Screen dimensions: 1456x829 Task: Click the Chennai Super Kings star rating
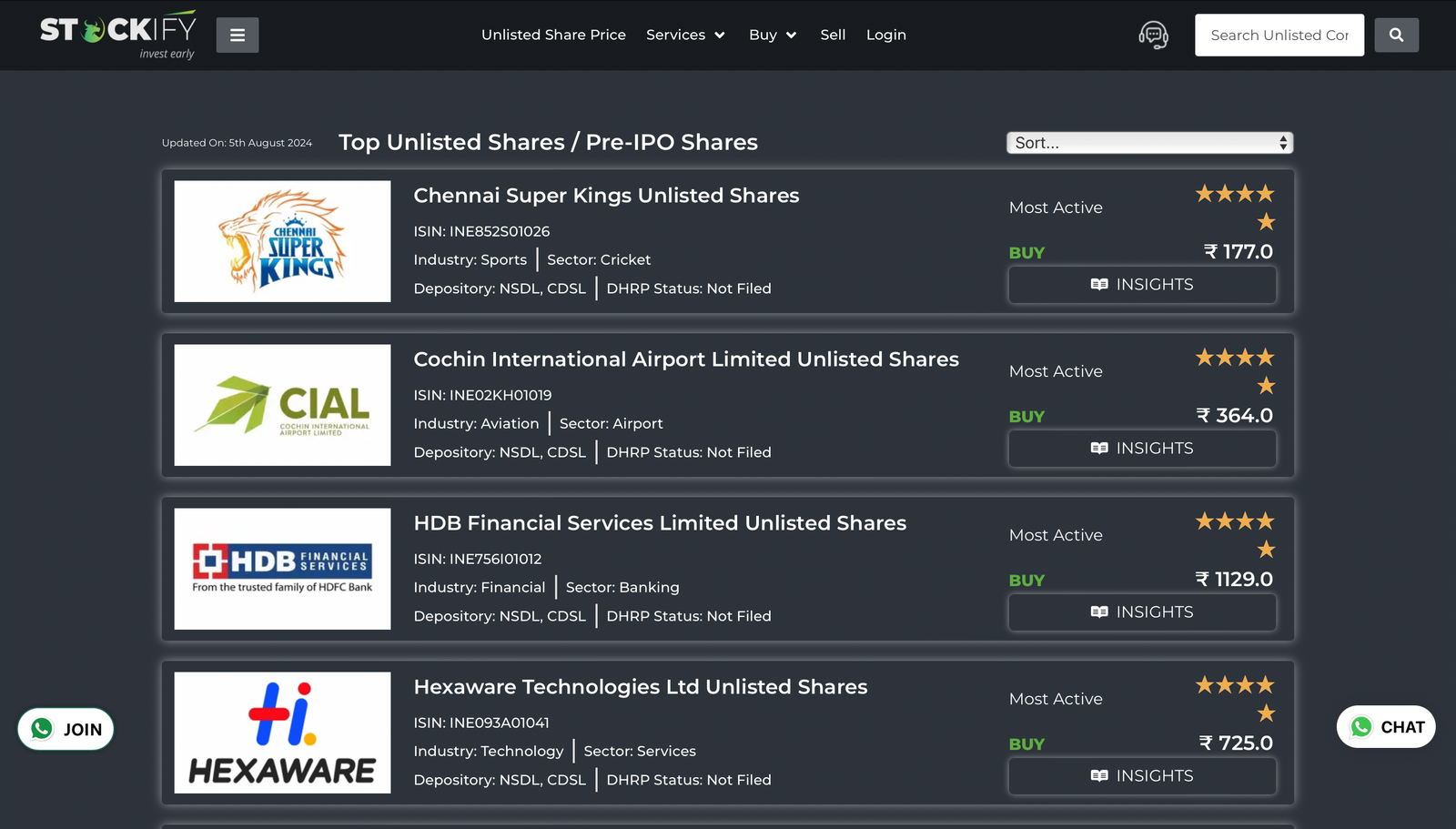[1235, 207]
